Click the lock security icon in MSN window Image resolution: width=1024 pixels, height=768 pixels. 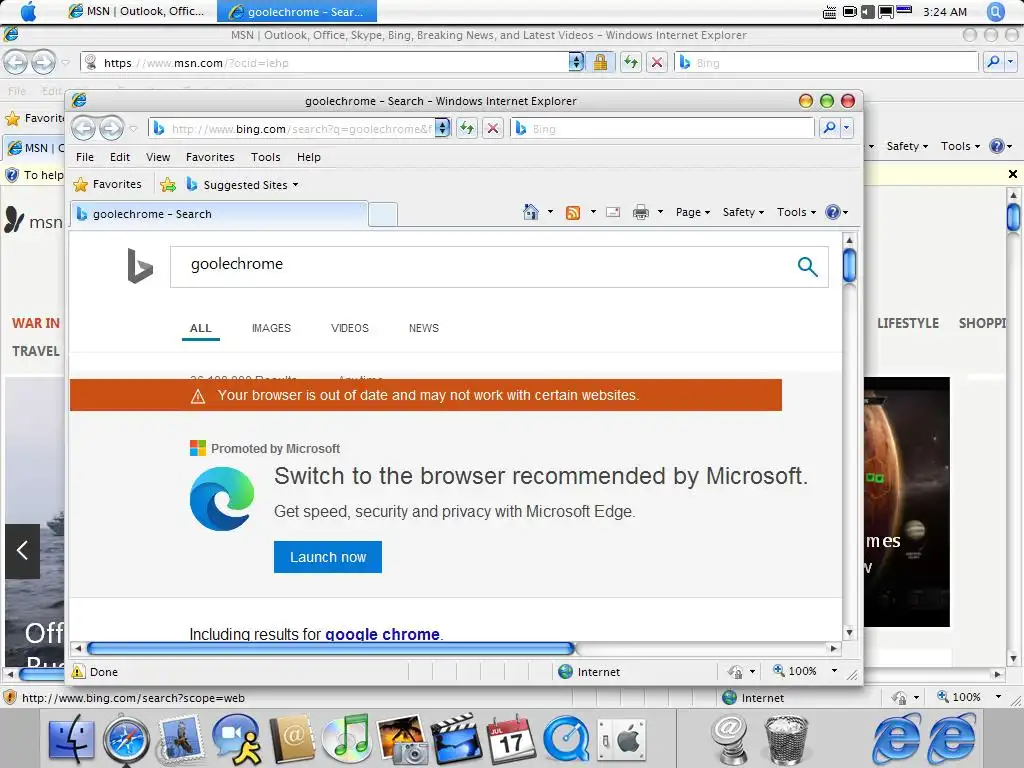pos(600,63)
